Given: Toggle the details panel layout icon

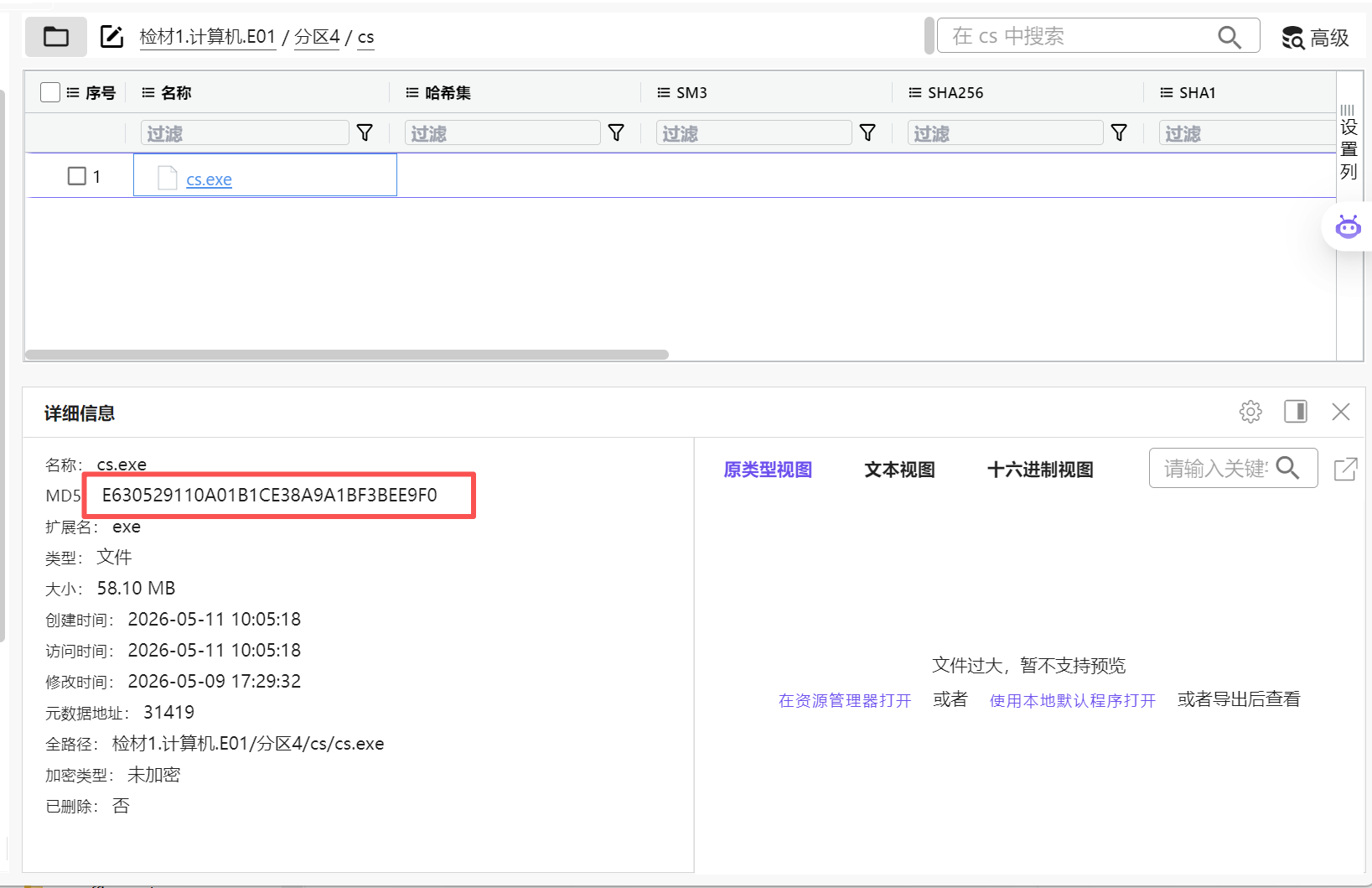Looking at the screenshot, I should click(1296, 412).
